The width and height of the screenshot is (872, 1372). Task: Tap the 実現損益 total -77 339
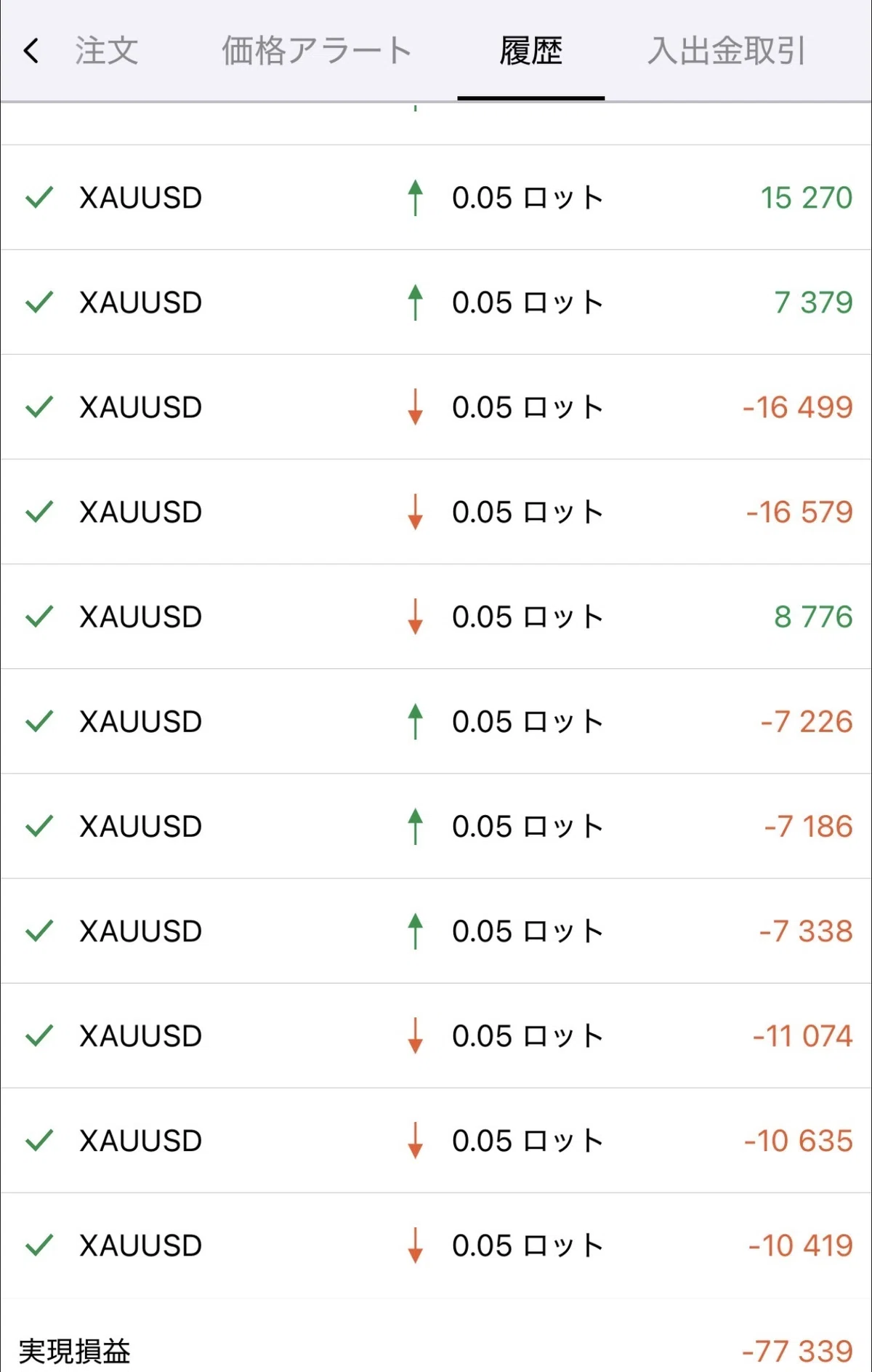[797, 1351]
